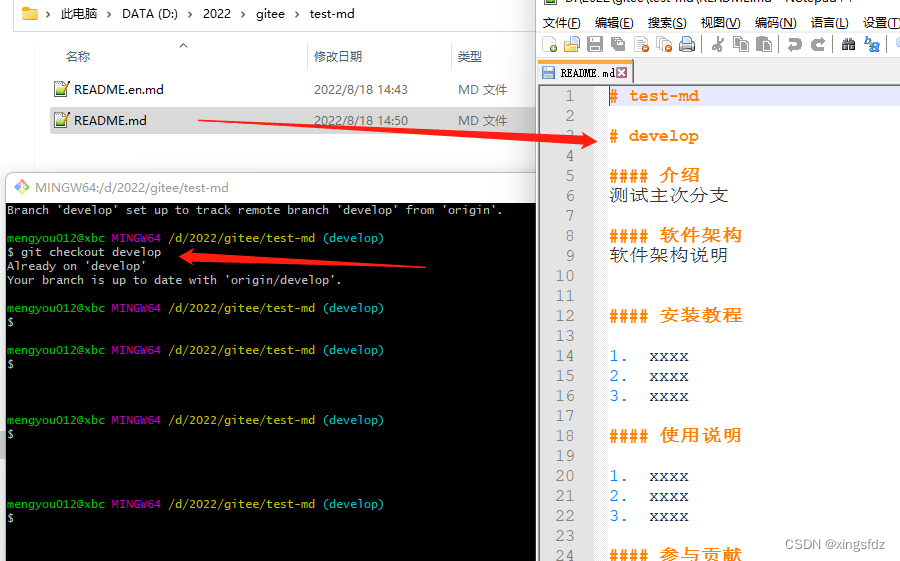Navigate to DATA (D:) in breadcrumb
The height and width of the screenshot is (561, 900).
150,14
